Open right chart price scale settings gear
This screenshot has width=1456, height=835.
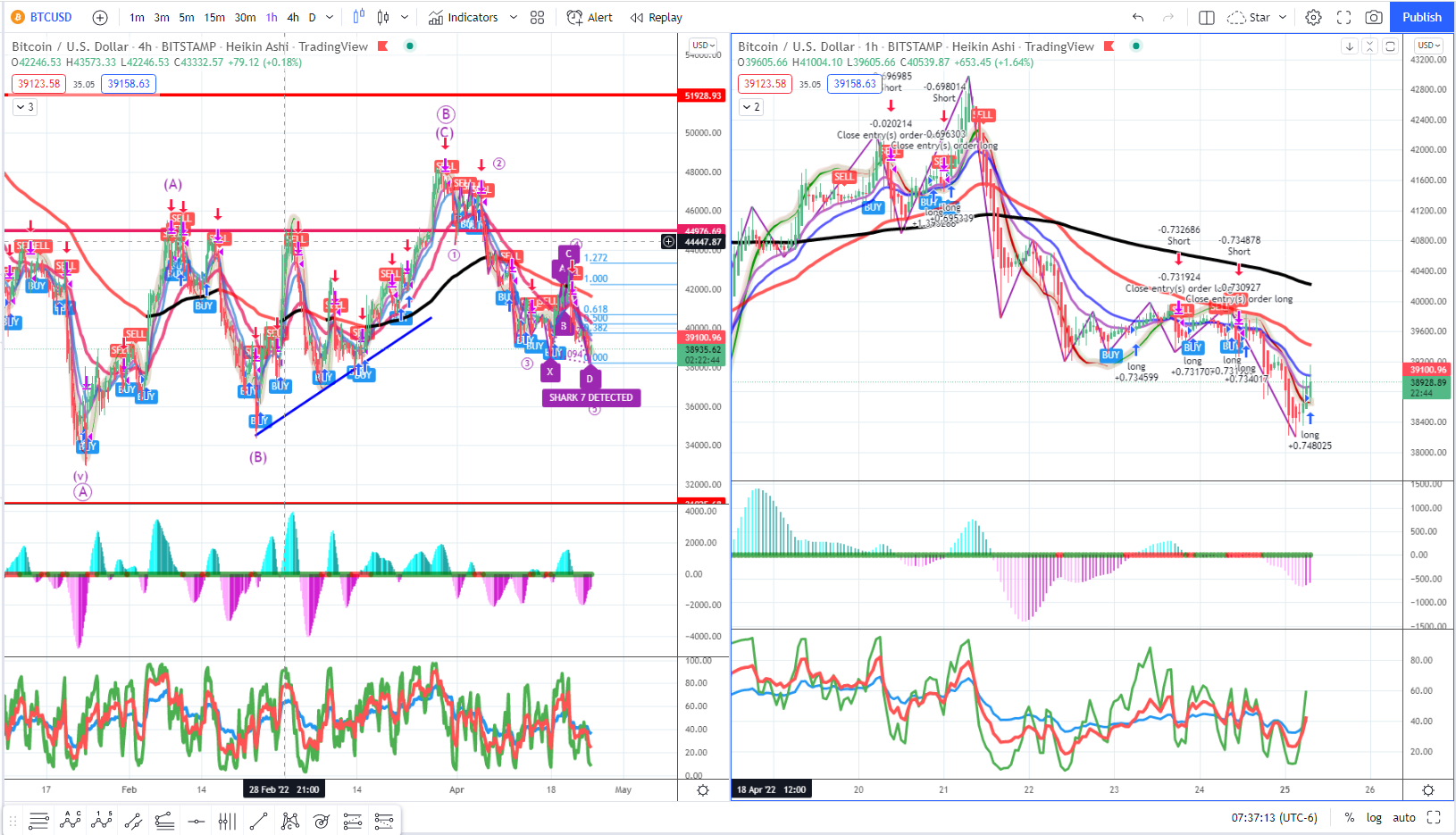tap(1428, 790)
